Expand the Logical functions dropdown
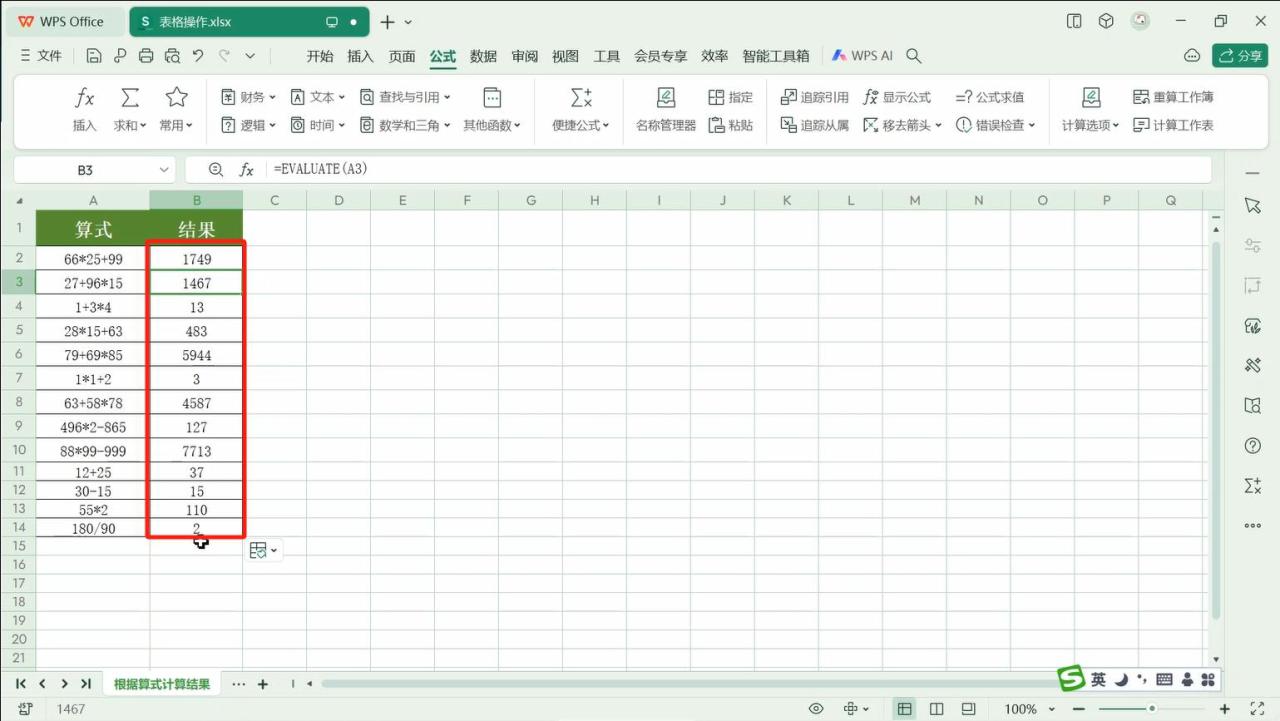The width and height of the screenshot is (1280, 721). click(x=248, y=125)
